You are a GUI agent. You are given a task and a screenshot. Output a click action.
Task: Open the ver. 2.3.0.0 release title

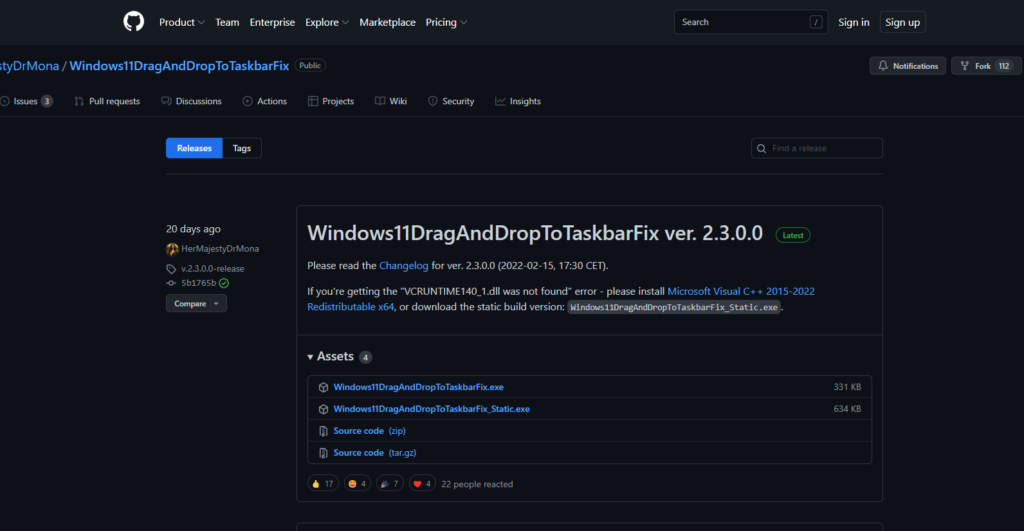[535, 233]
